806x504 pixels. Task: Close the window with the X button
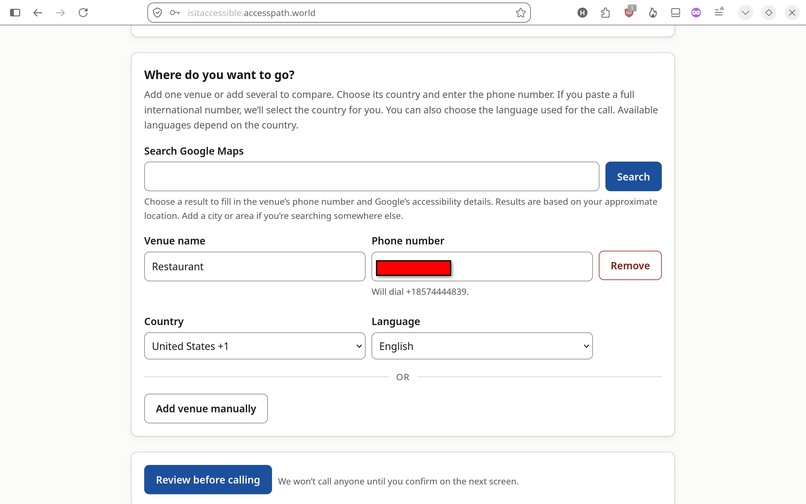point(792,13)
